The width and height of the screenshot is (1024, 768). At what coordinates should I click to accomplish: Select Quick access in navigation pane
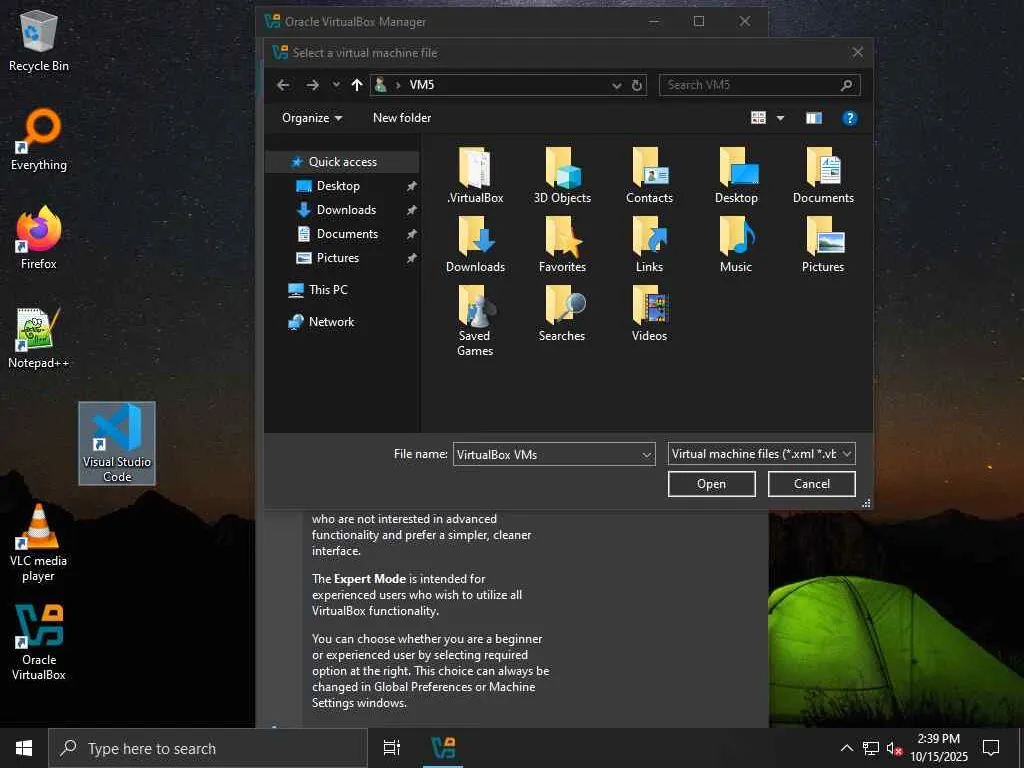click(x=342, y=162)
